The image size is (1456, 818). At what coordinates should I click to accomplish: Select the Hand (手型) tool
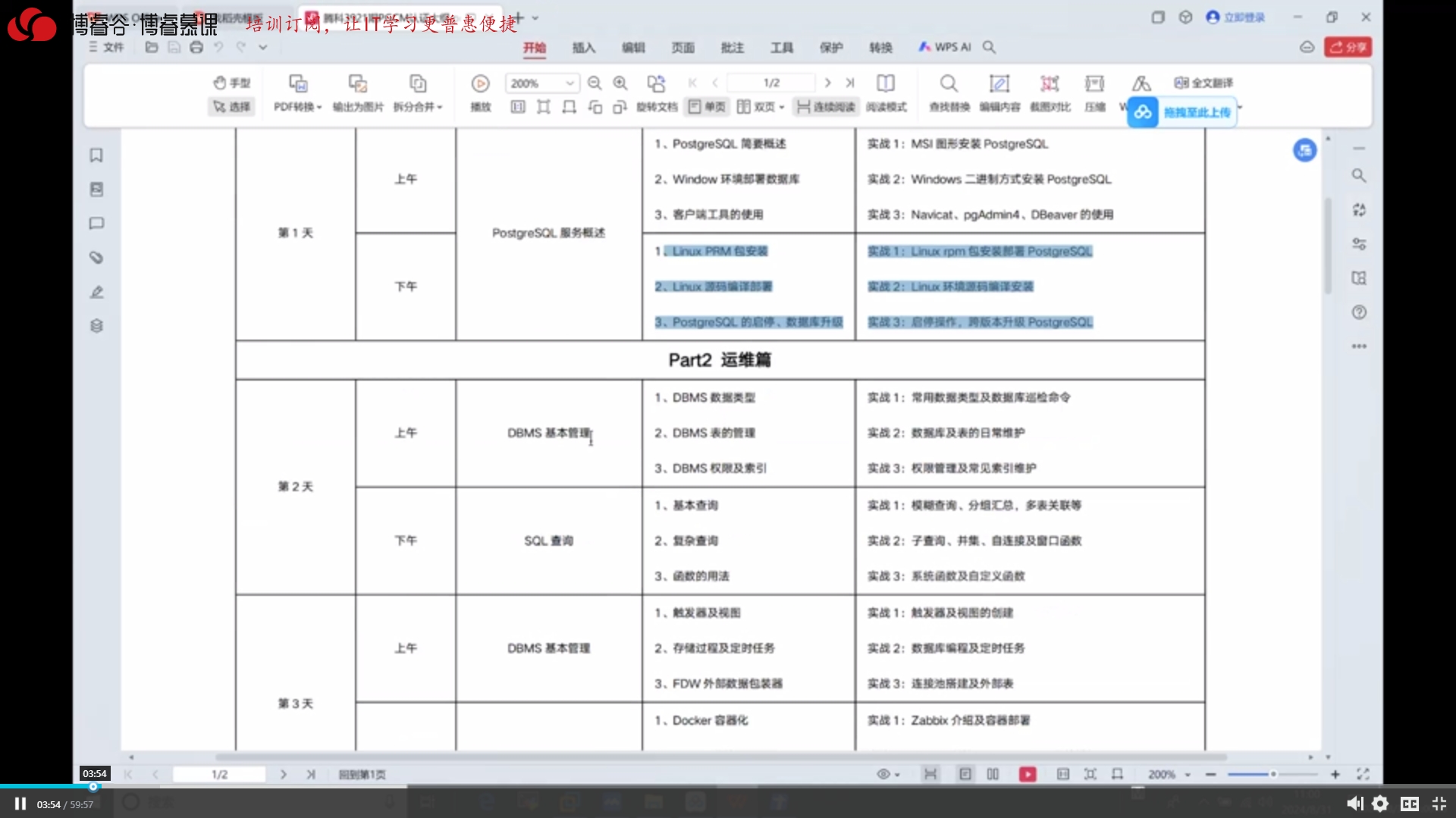click(231, 83)
